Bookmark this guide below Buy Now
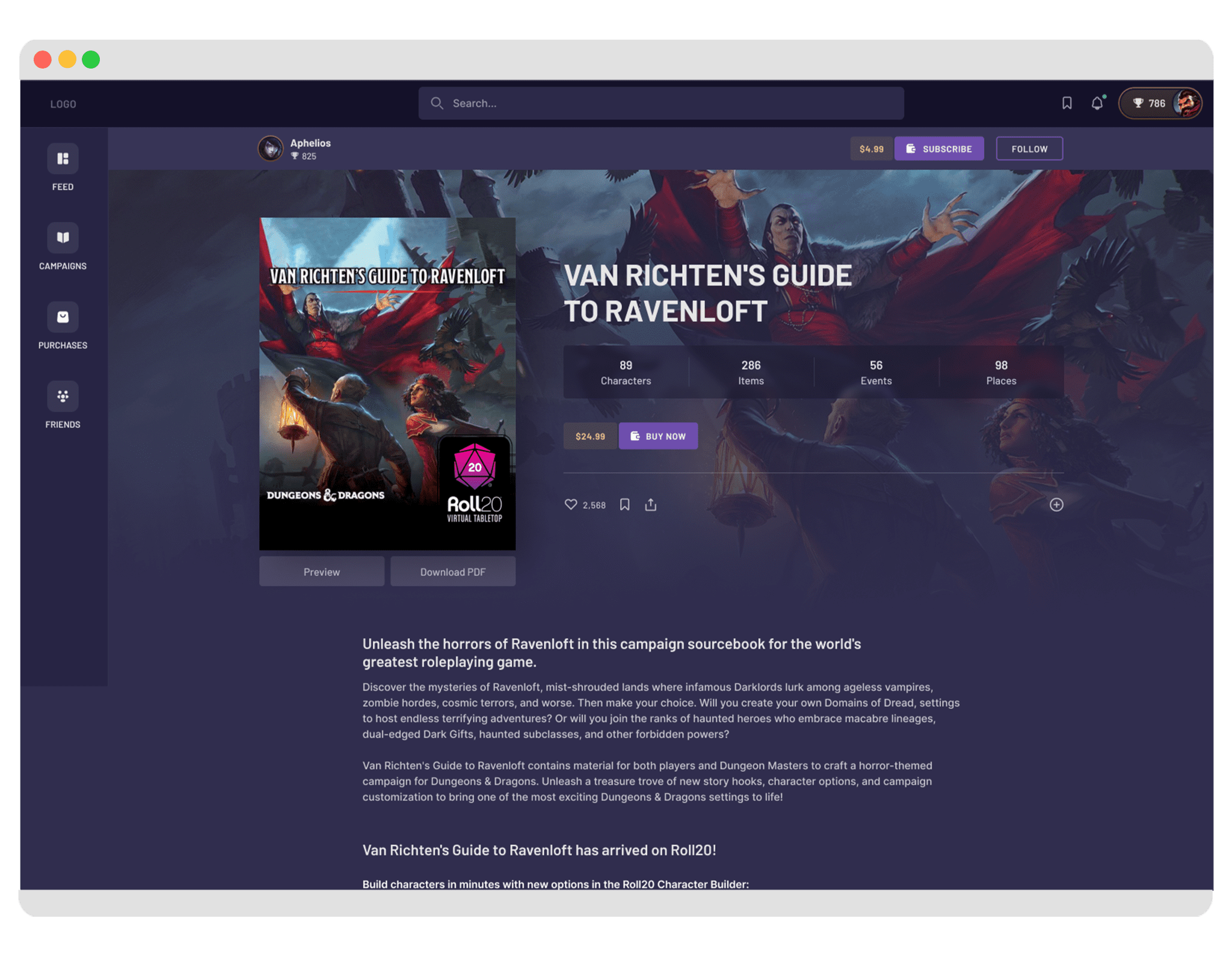The width and height of the screenshot is (1232, 956). 625,505
